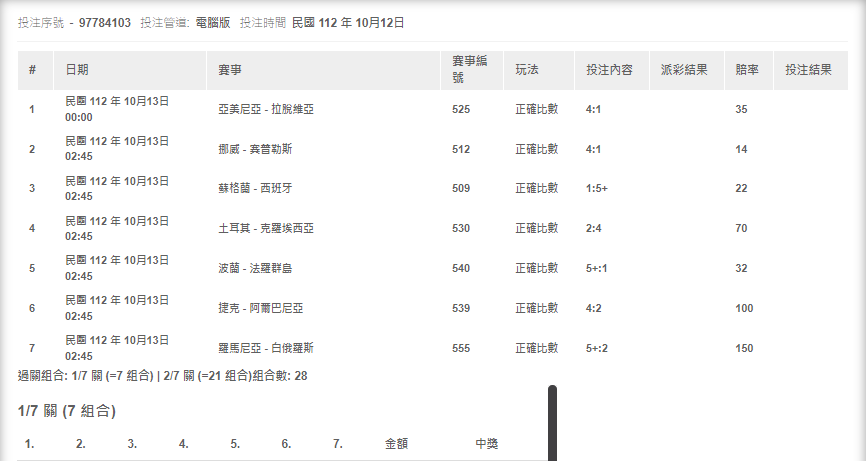Click the 金額 column header
866x461 pixels.
tap(396, 443)
